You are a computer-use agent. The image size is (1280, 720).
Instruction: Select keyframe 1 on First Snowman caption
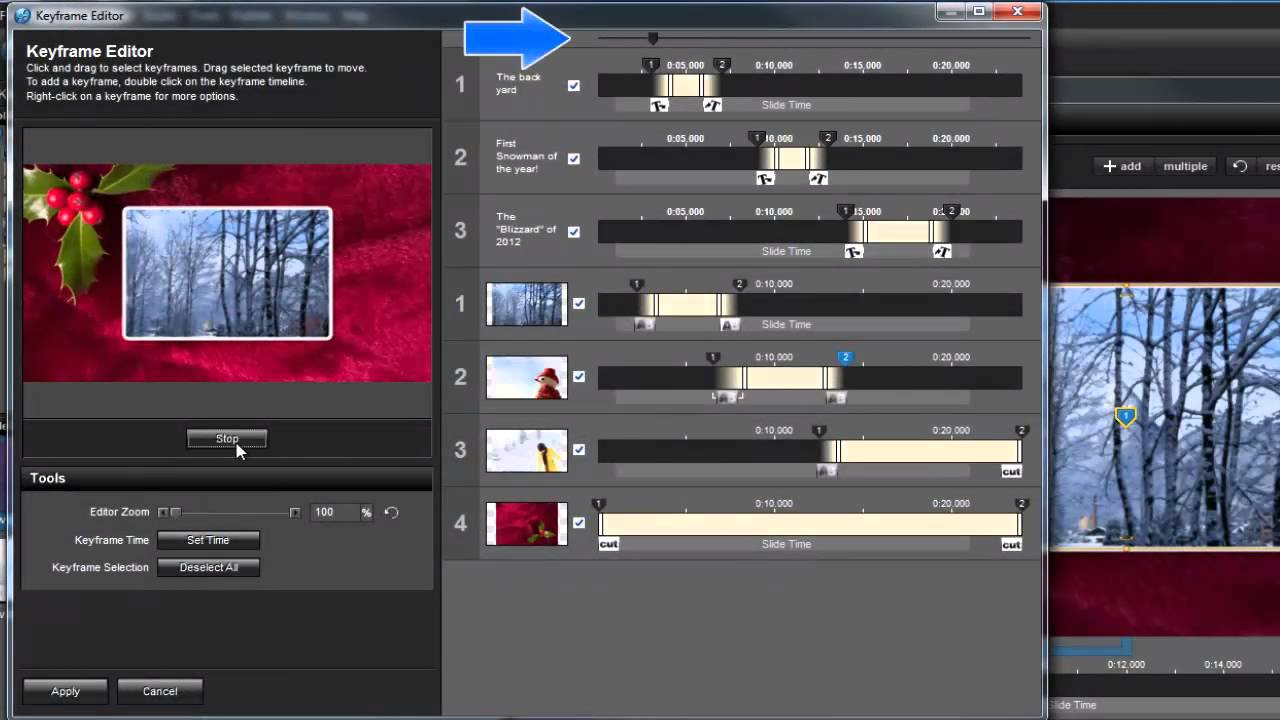[x=757, y=138]
